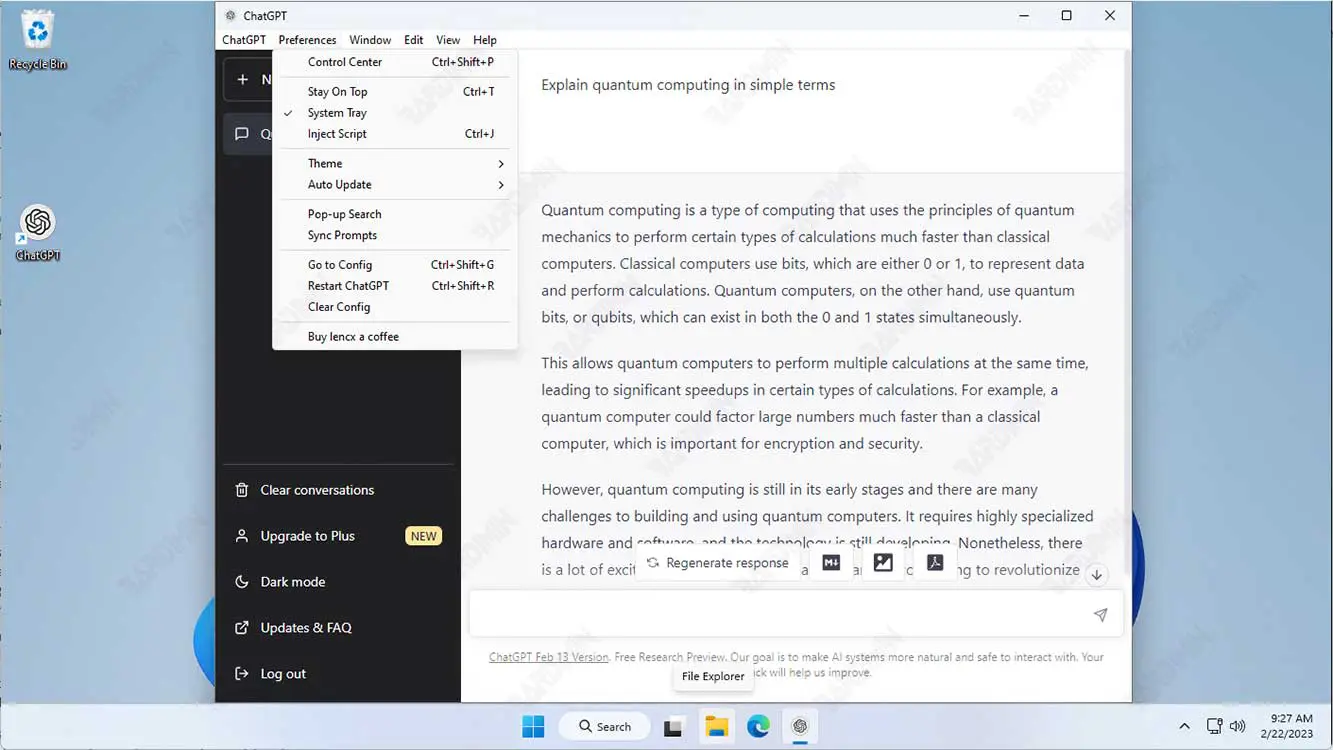This screenshot has height=750, width=1333.
Task: Select Control Center menu entry
Action: pyautogui.click(x=395, y=62)
